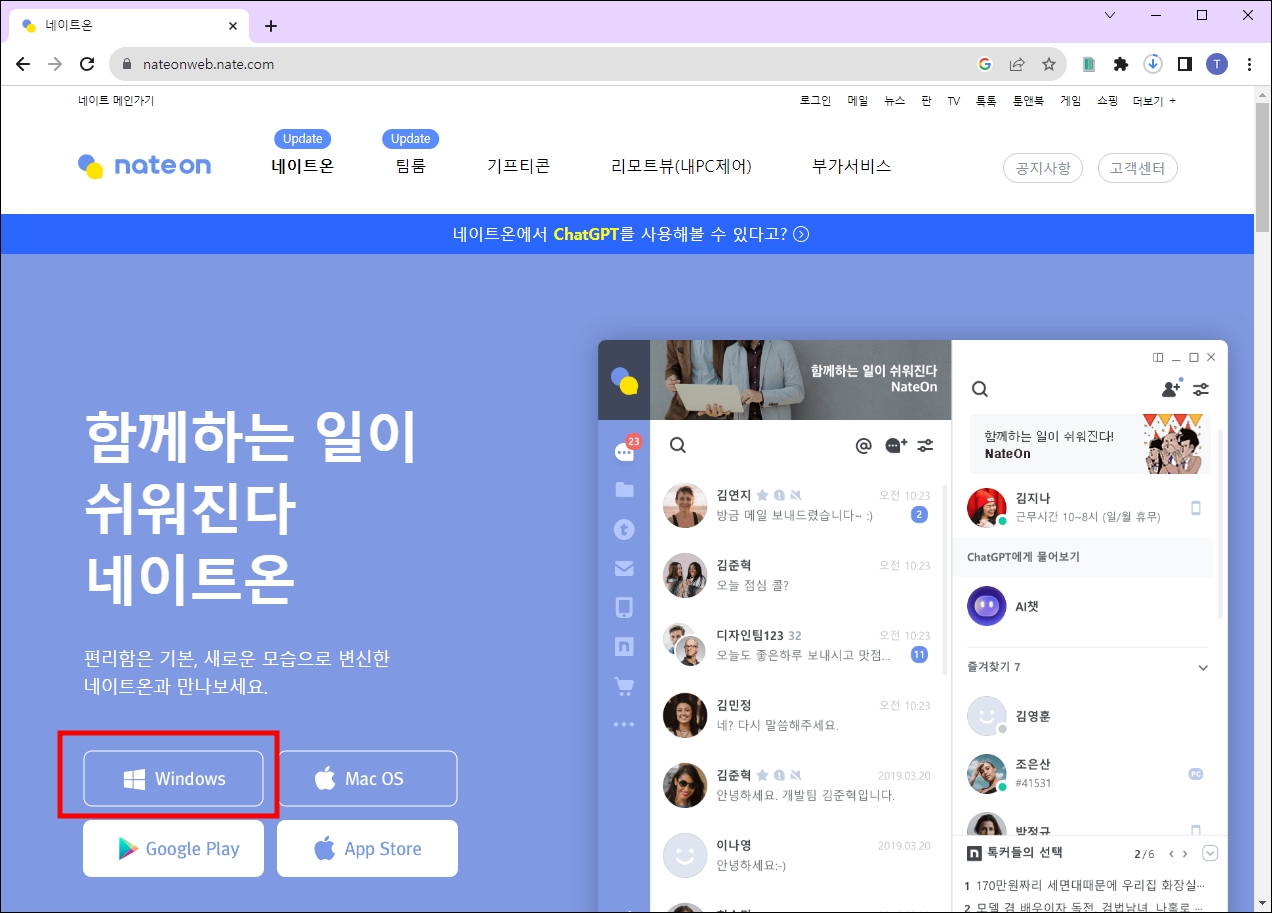Open the mail envelope icon in sidebar
Viewport: 1272px width, 913px height.
pos(624,568)
